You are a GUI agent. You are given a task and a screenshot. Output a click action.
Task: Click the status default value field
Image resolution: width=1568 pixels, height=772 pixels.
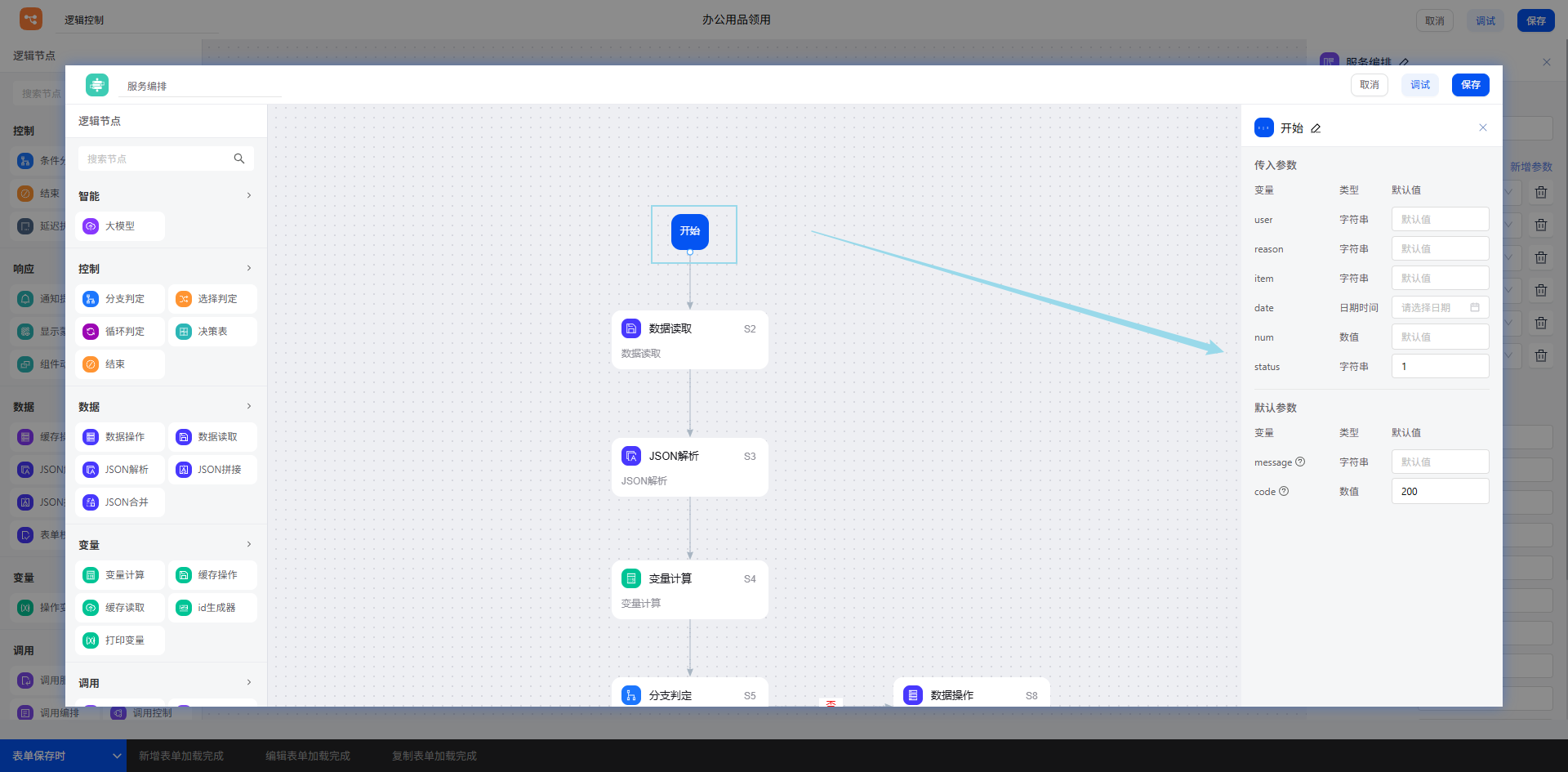[1440, 367]
